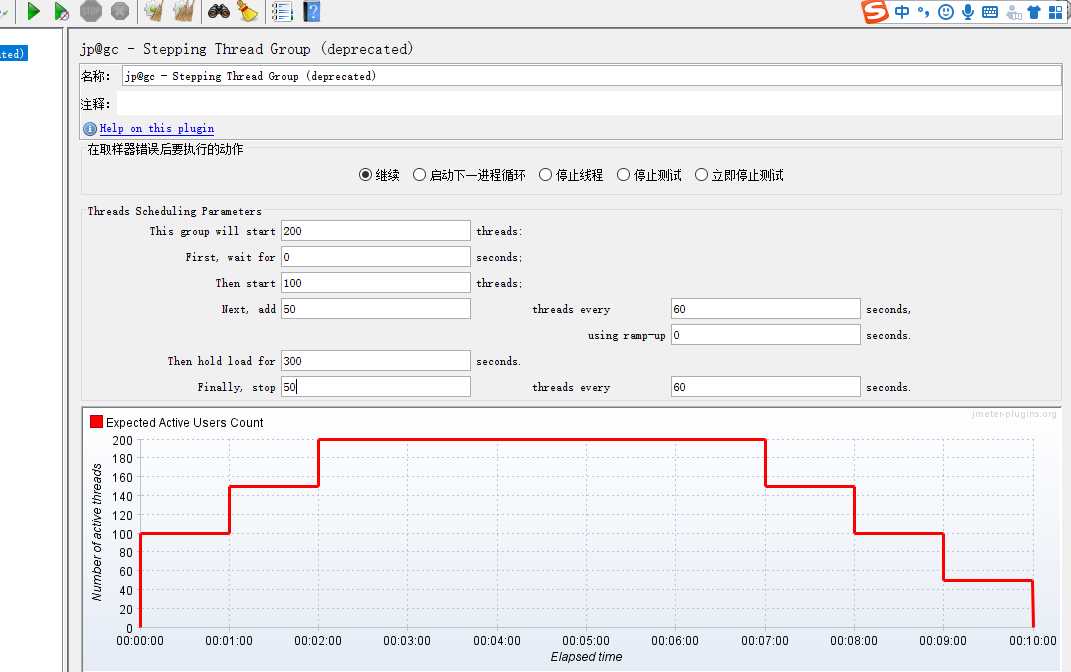
Task: Click the info icon beside Help on this plugin
Action: pyautogui.click(x=89, y=128)
